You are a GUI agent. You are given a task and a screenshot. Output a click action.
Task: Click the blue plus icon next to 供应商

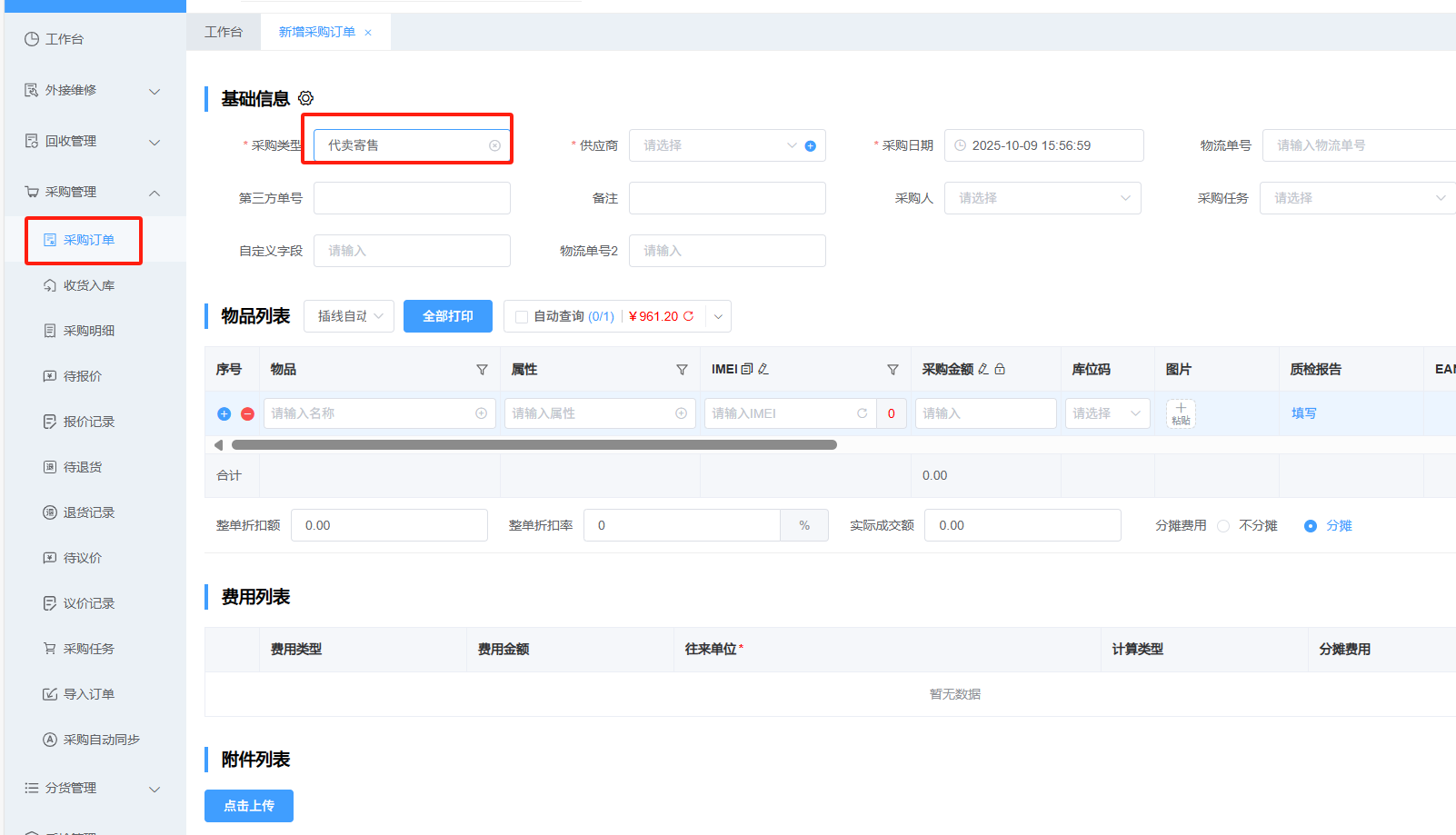click(810, 146)
